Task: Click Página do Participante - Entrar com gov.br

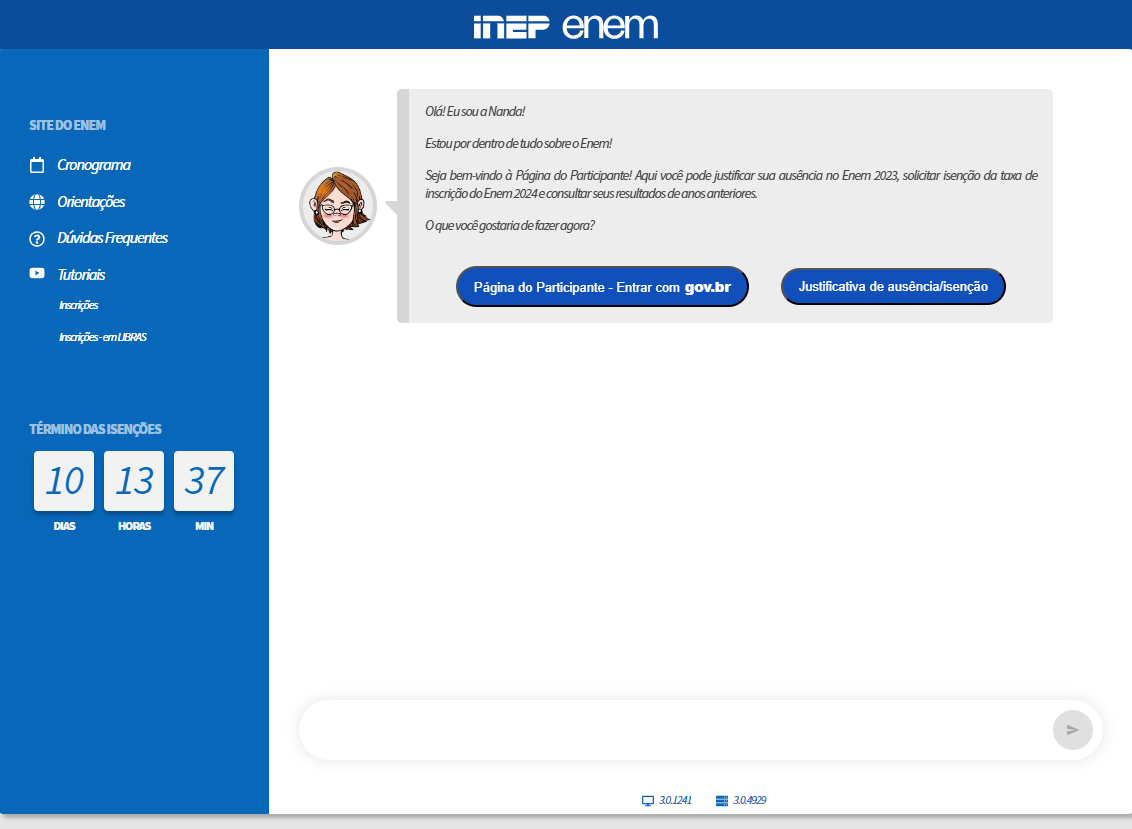Action: tap(602, 287)
